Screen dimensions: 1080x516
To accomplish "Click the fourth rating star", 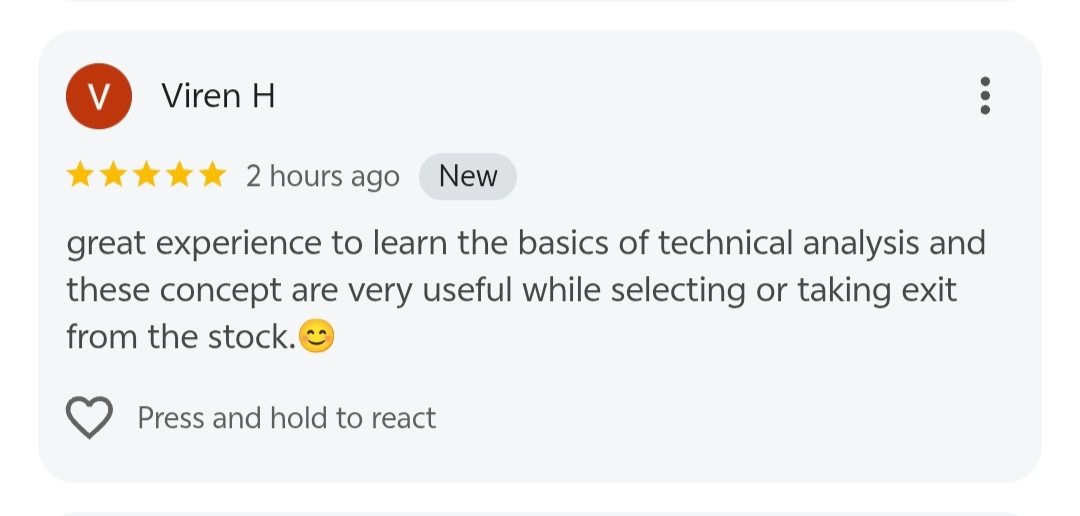I will coord(180,176).
